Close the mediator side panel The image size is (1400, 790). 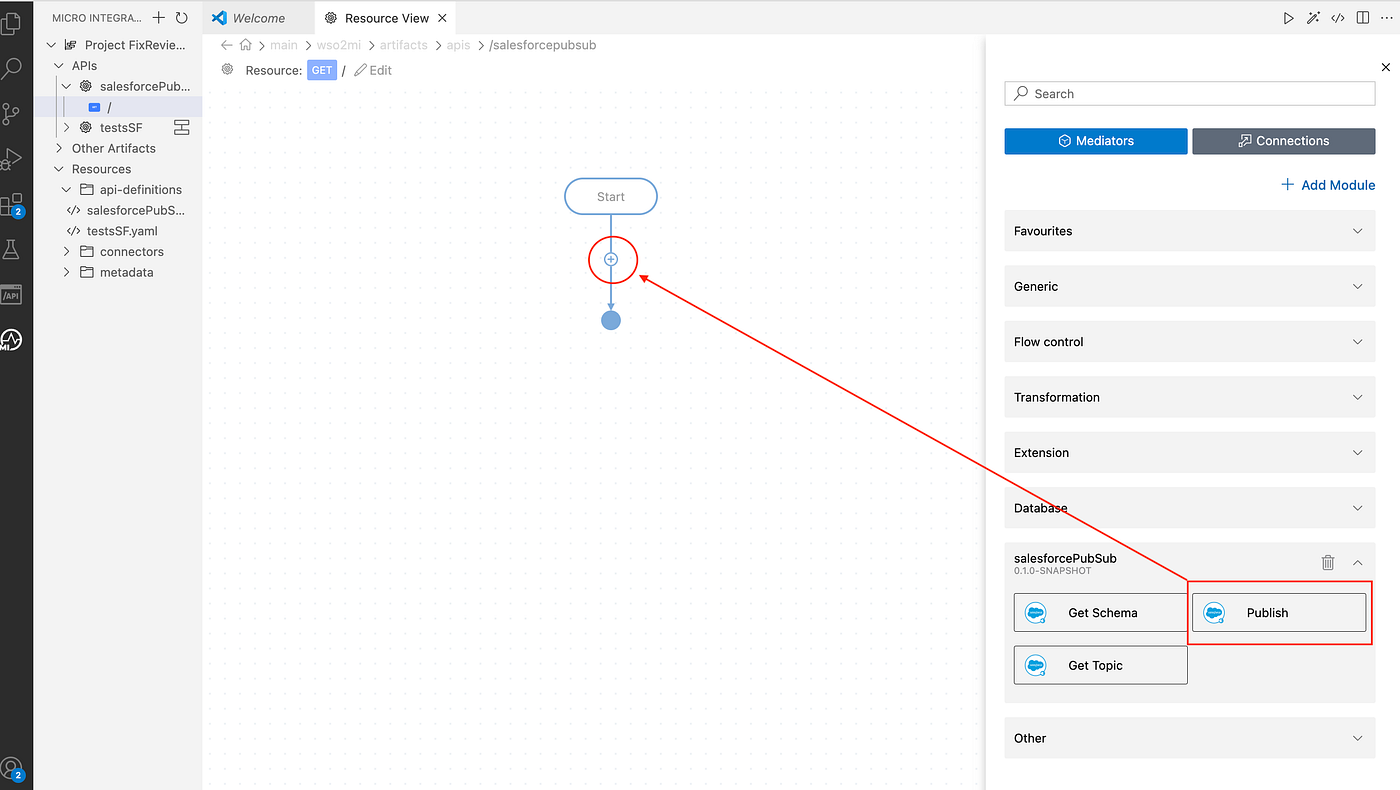[x=1385, y=67]
